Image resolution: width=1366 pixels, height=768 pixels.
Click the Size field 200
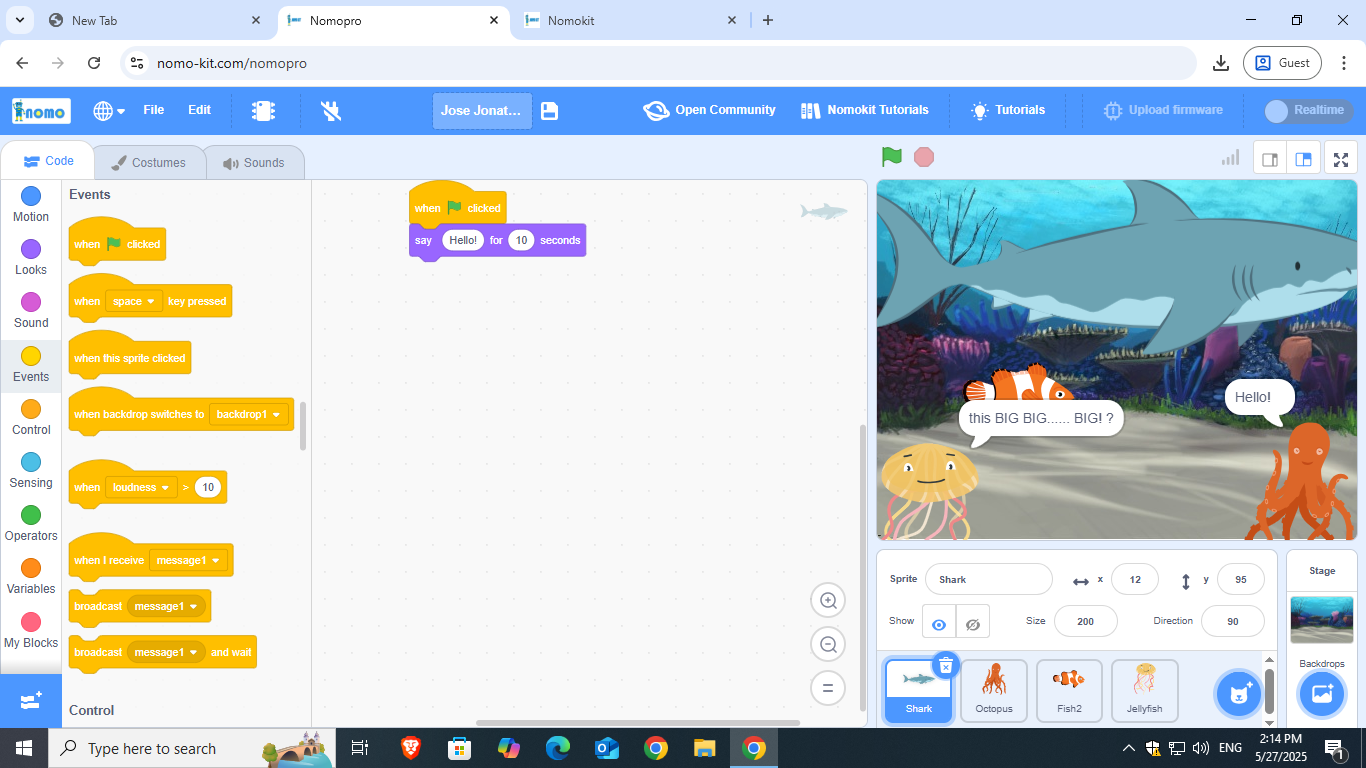[1085, 621]
